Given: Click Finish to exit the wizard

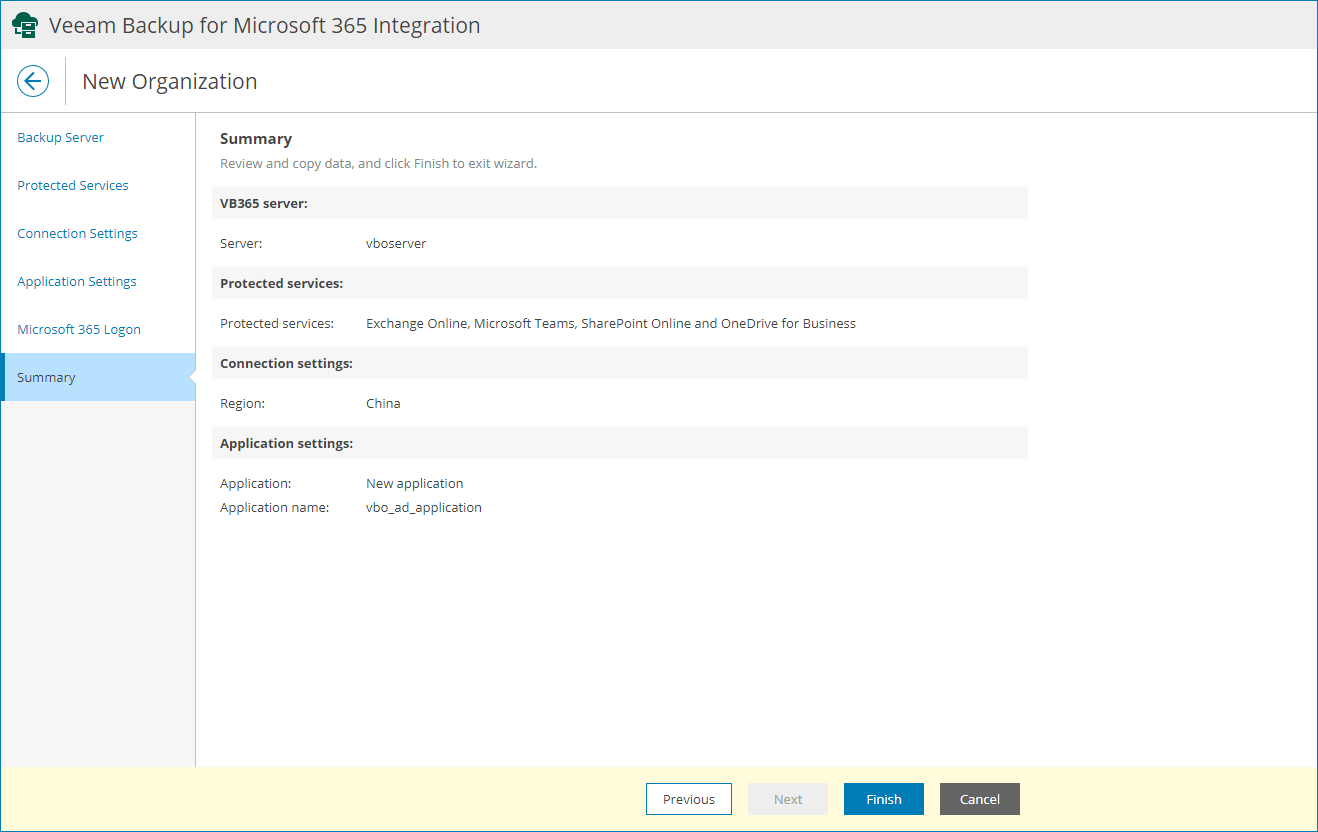Looking at the screenshot, I should (x=884, y=799).
